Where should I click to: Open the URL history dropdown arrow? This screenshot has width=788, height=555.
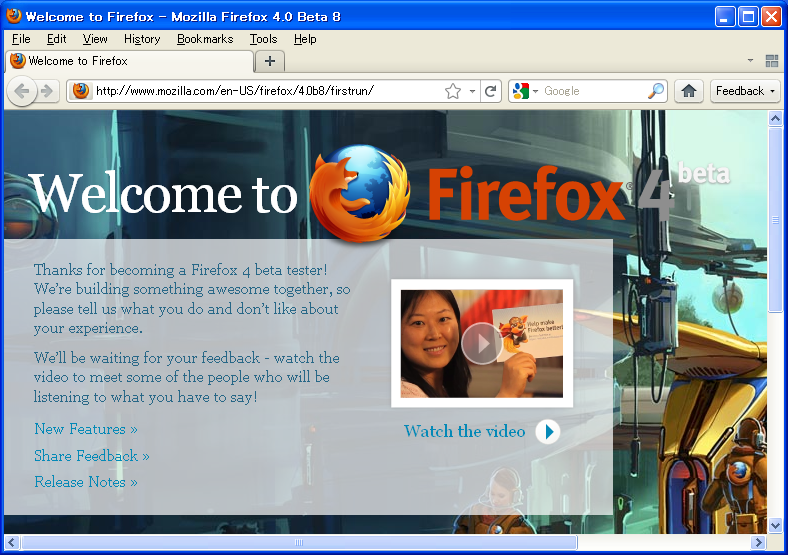click(472, 91)
